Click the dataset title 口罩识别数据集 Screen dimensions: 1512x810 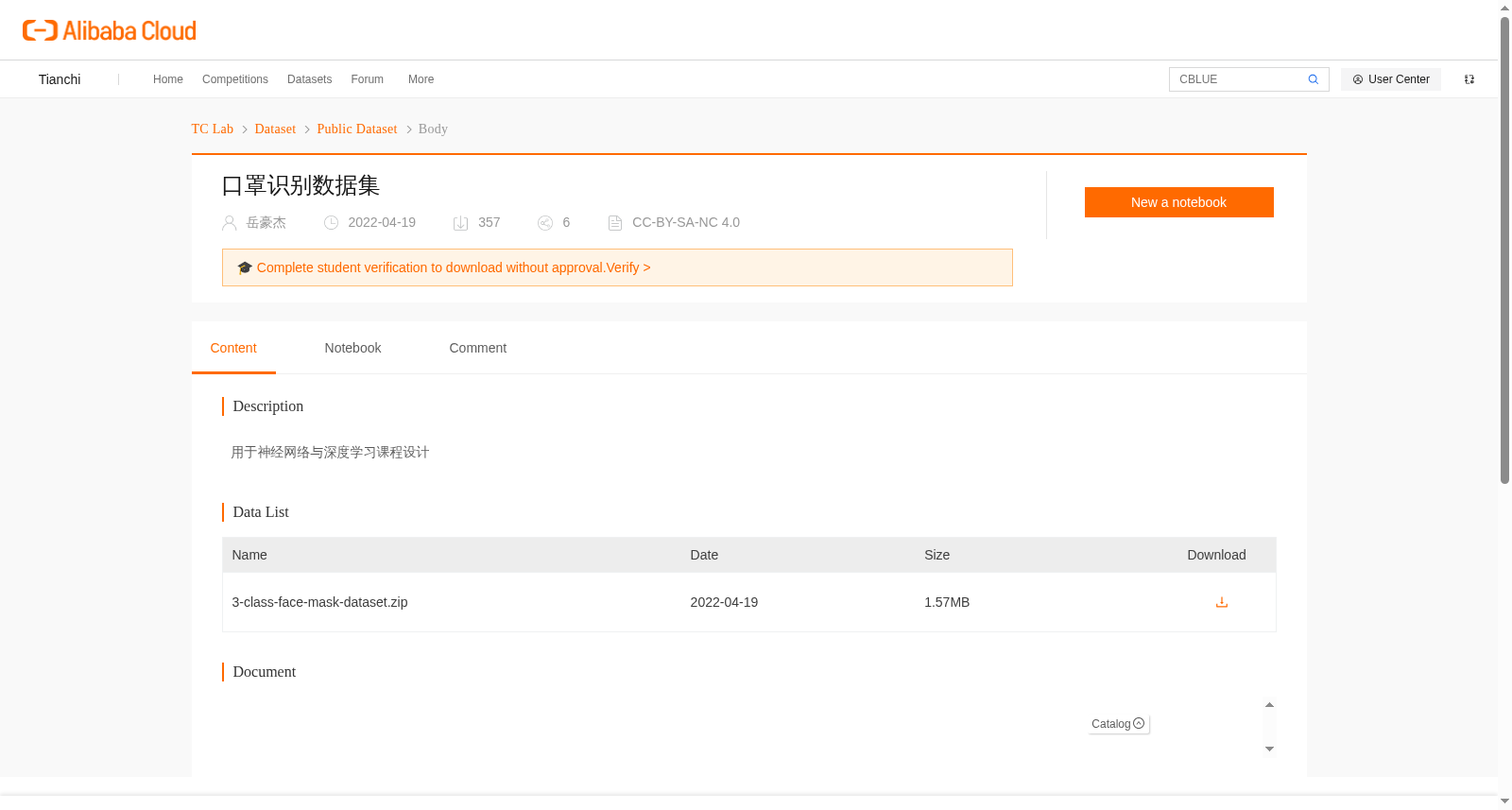point(301,185)
